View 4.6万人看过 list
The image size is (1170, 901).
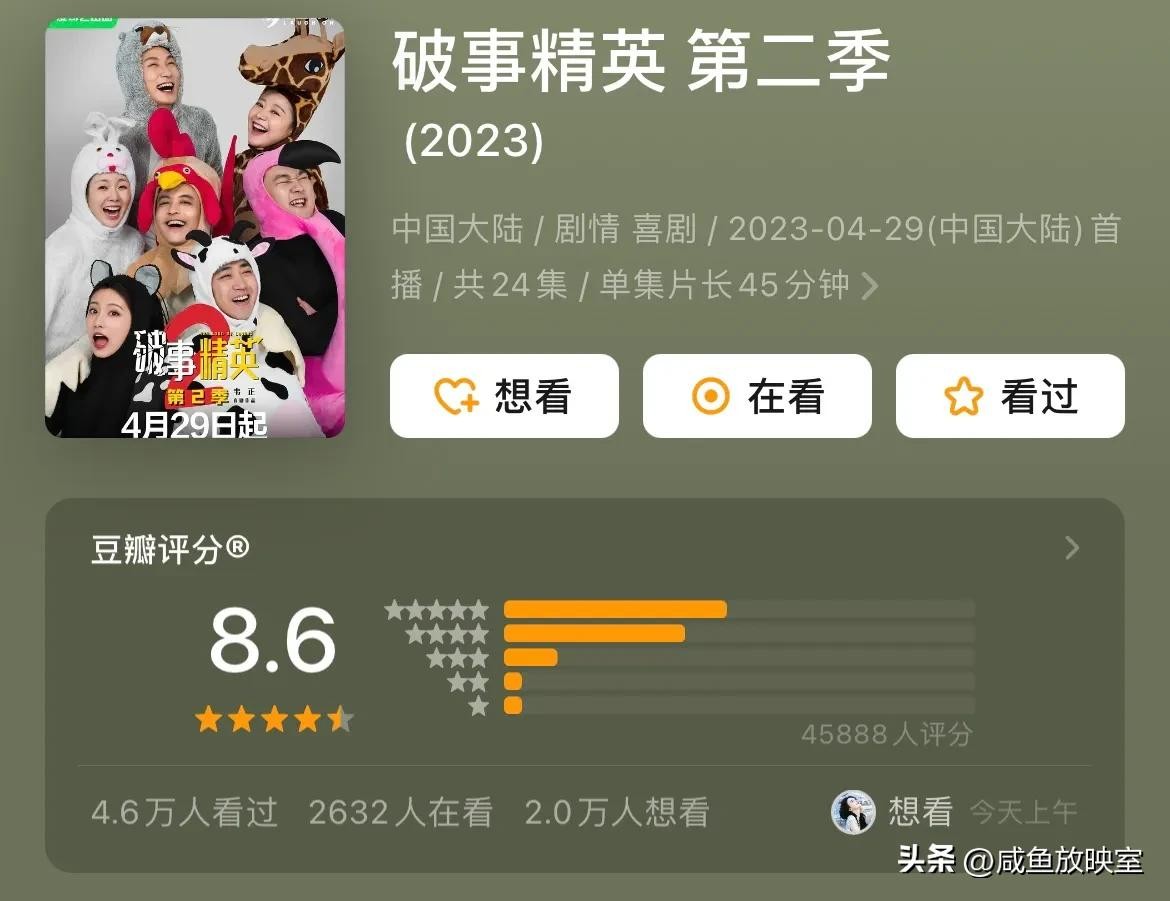coord(184,812)
